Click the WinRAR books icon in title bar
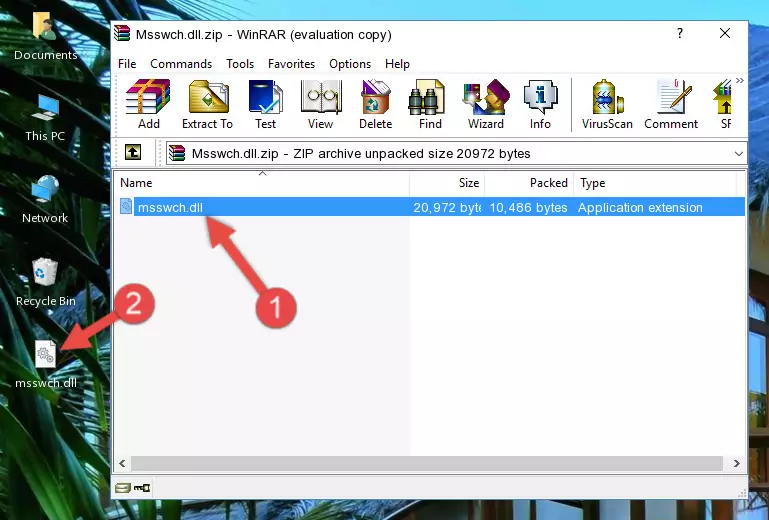The image size is (769, 520). tap(122, 34)
